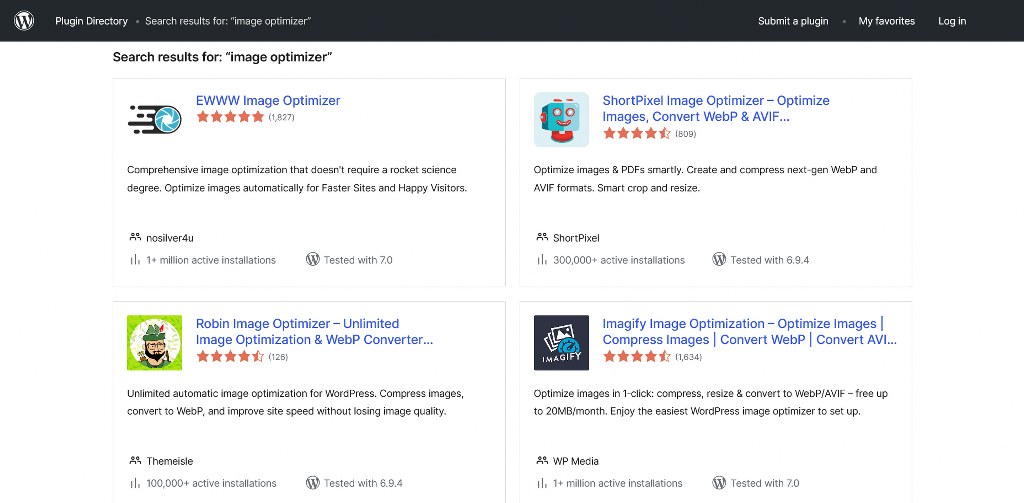Click the page's Search results heading
The height and width of the screenshot is (503, 1024).
[x=223, y=57]
